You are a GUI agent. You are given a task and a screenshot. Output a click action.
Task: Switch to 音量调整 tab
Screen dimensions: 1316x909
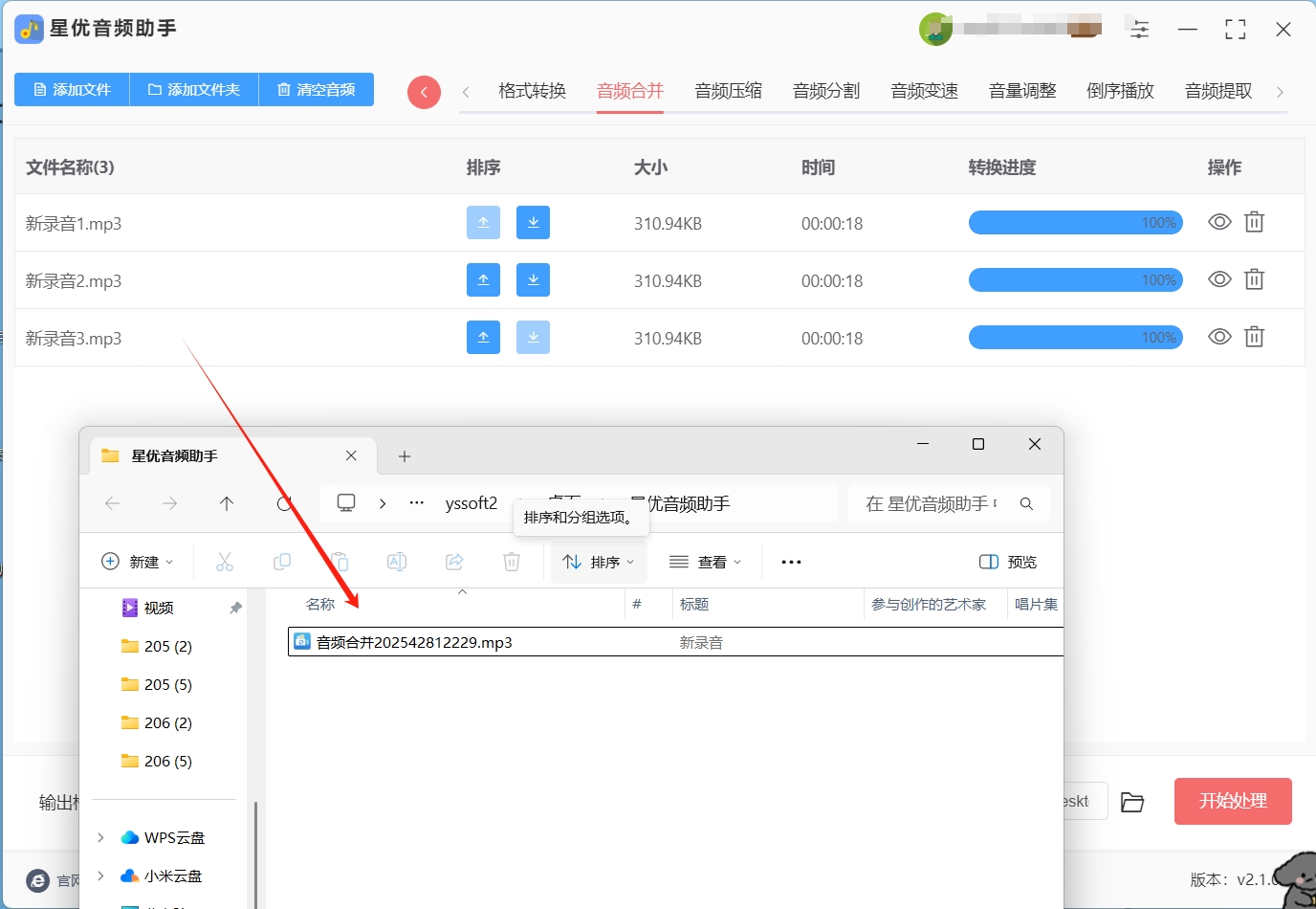[x=1022, y=91]
